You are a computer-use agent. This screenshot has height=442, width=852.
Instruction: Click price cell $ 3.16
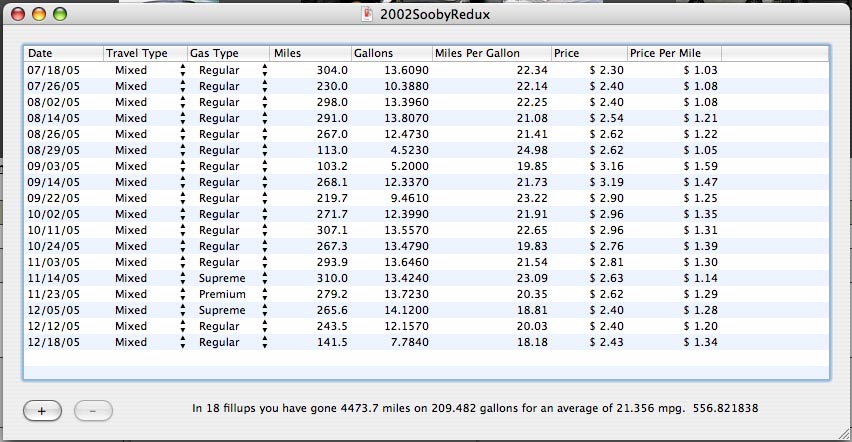(606, 166)
